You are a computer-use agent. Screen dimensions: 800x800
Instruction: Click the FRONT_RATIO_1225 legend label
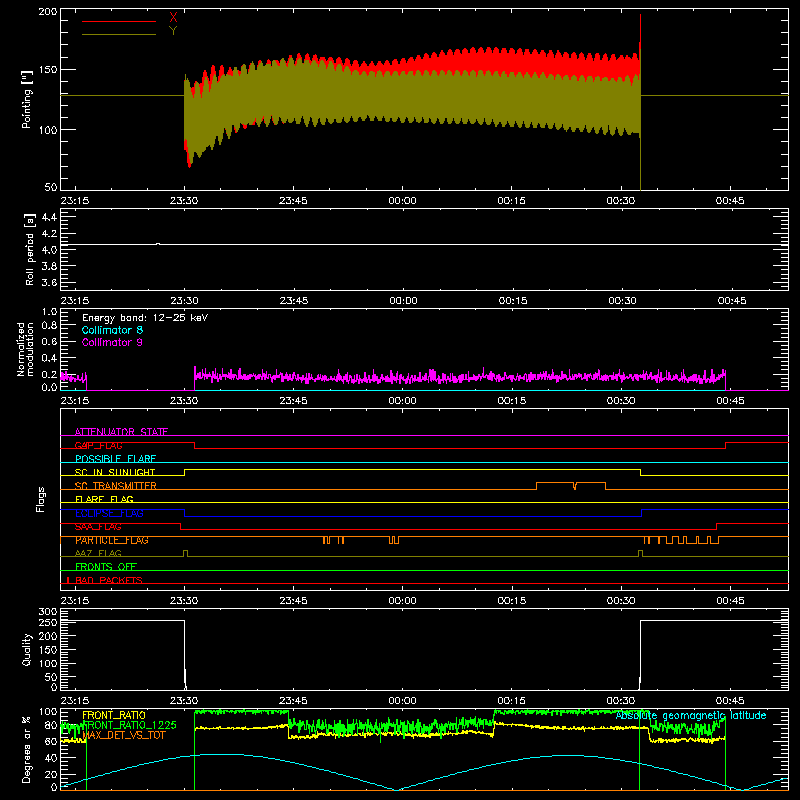coord(129,725)
